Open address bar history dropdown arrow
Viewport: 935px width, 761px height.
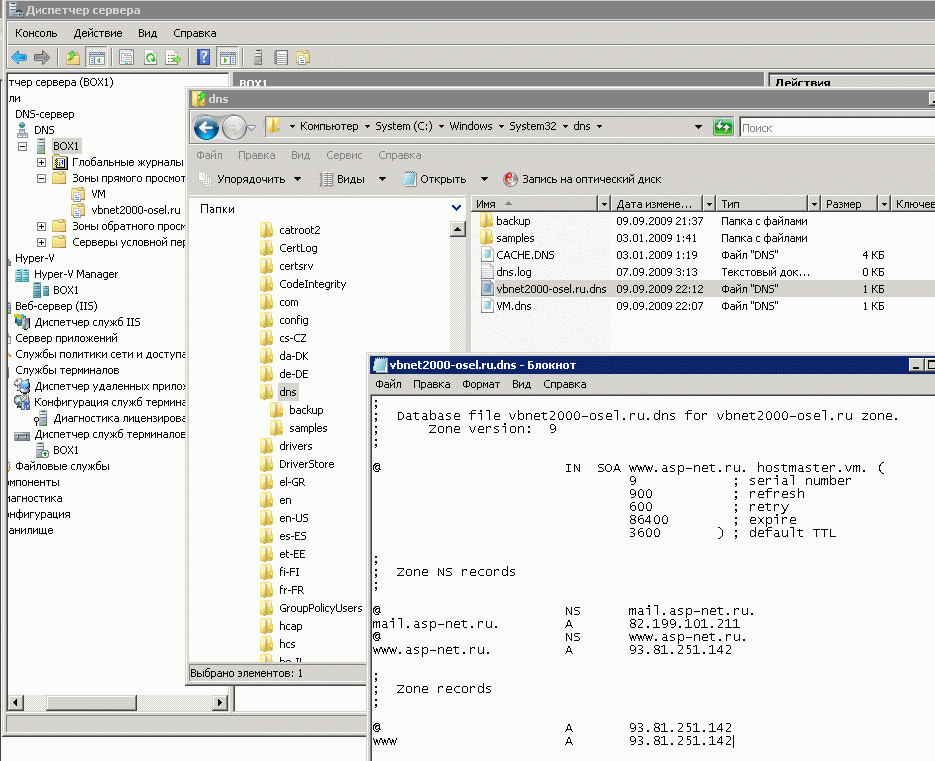[x=698, y=127]
